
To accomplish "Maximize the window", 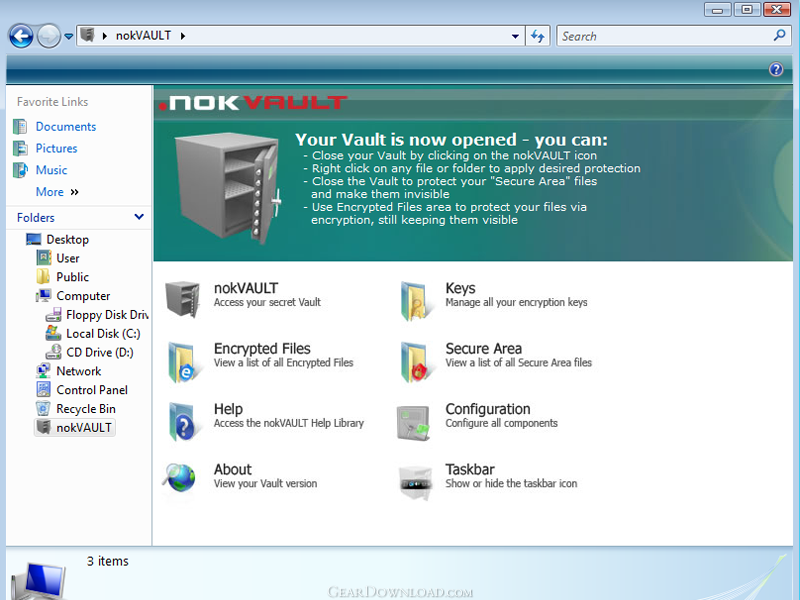I will [747, 10].
